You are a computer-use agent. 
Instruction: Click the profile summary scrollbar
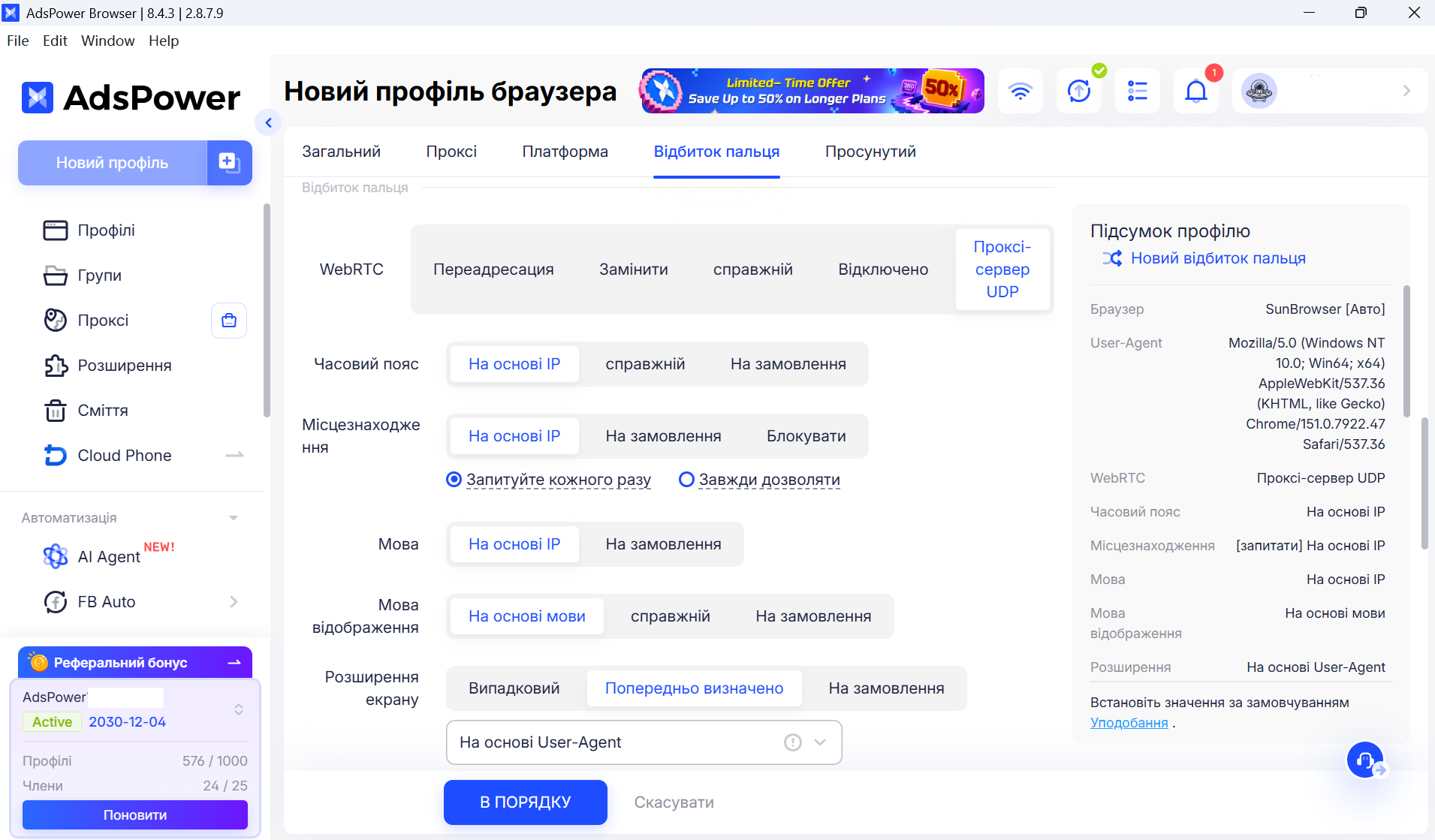pyautogui.click(x=1406, y=351)
